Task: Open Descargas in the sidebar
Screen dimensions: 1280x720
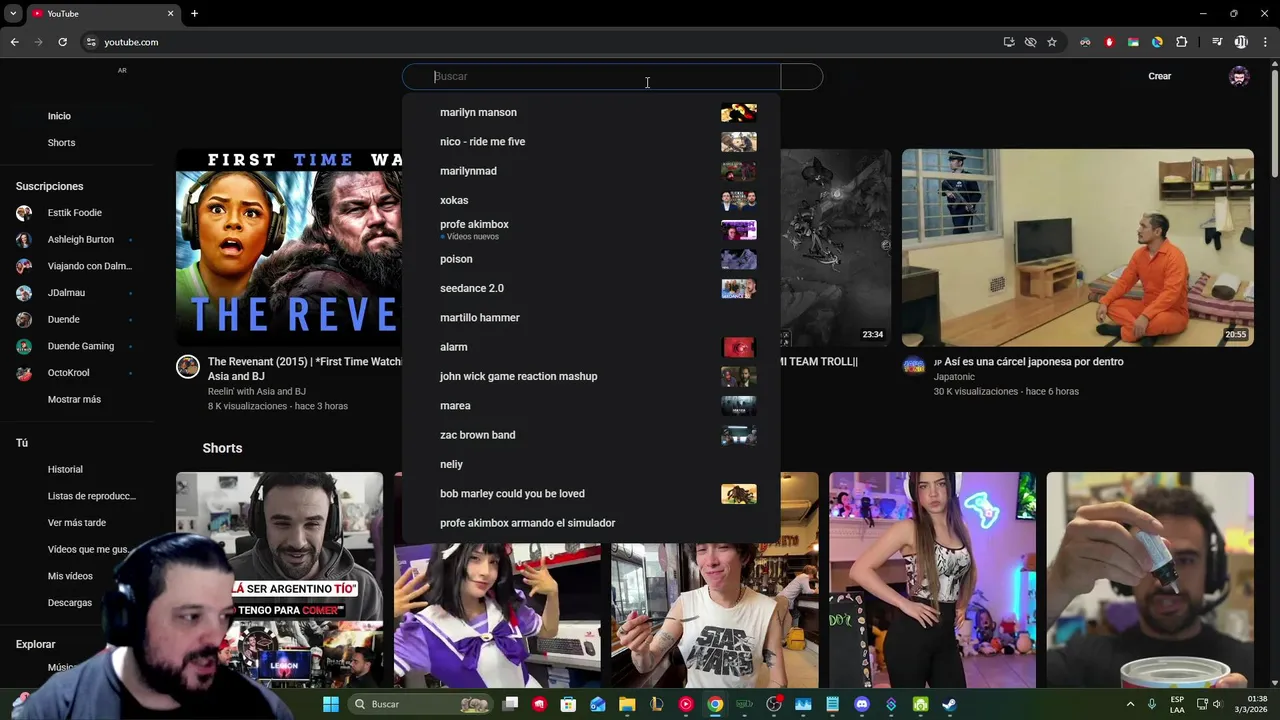Action: pyautogui.click(x=69, y=603)
